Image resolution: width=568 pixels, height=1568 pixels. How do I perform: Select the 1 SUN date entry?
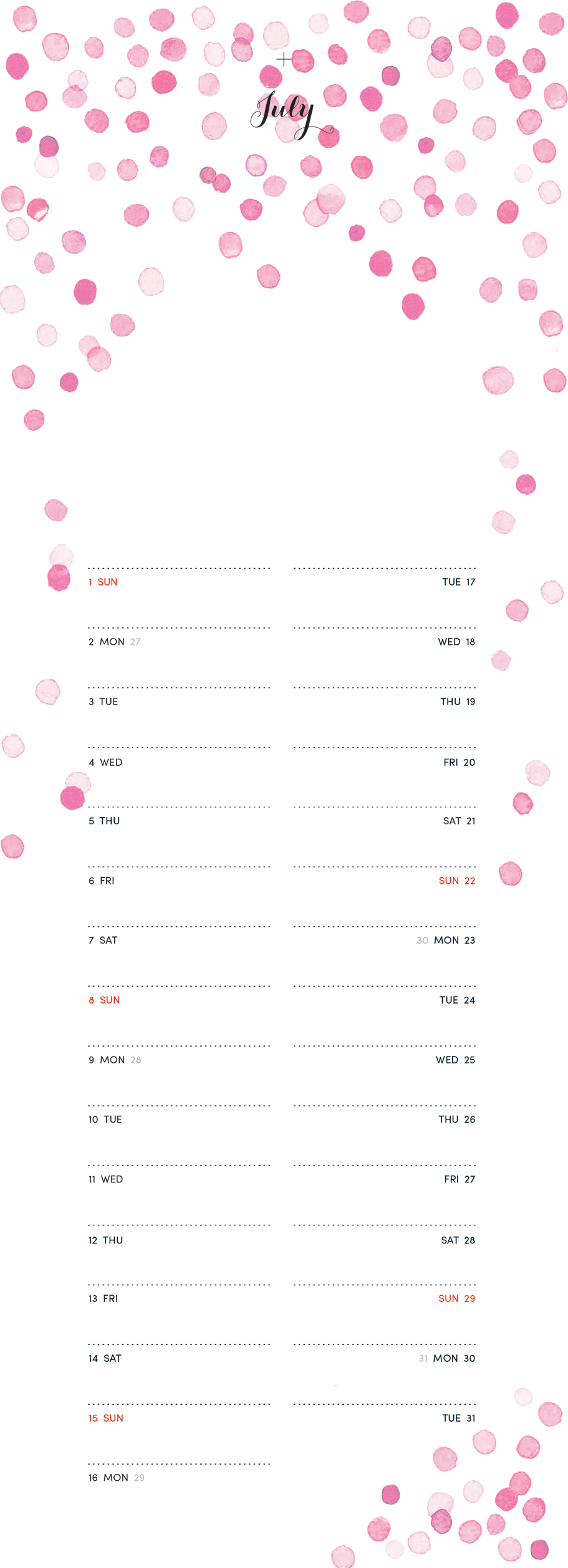103,582
